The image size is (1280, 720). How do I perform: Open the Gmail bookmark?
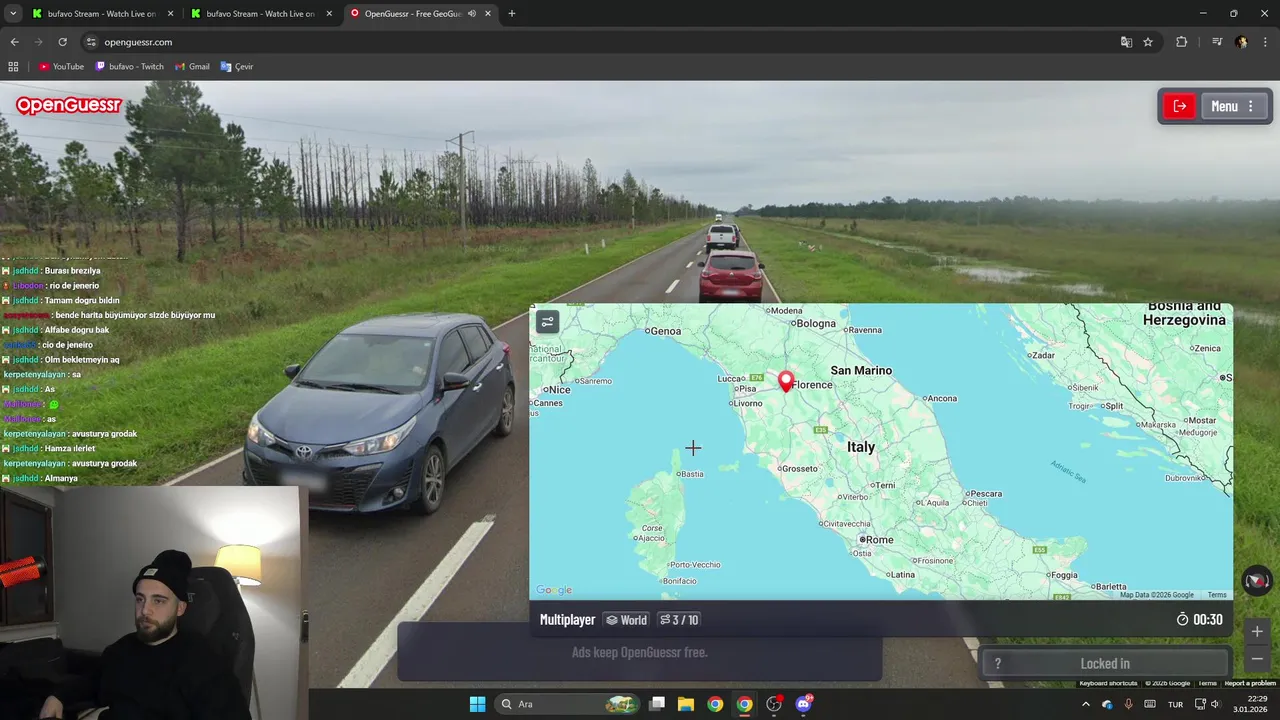point(192,66)
